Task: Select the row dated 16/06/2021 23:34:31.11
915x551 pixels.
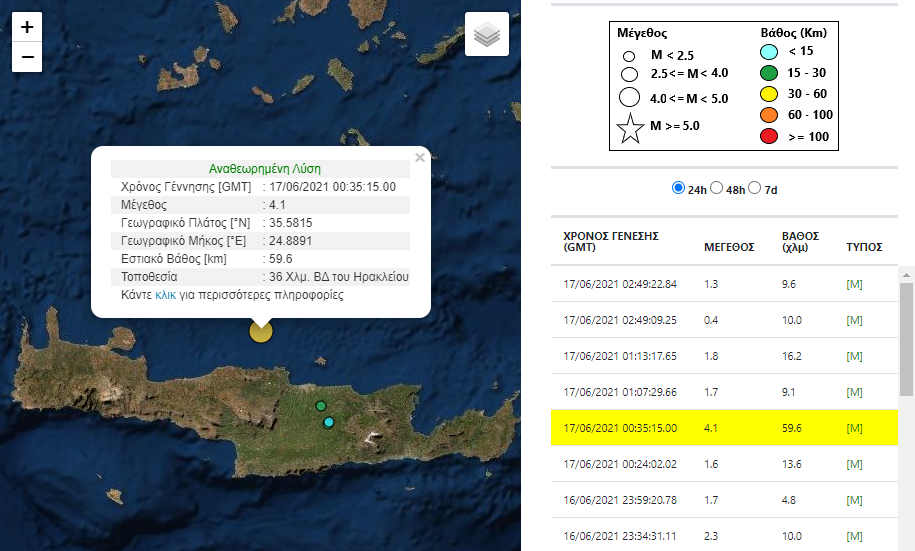Action: (724, 535)
